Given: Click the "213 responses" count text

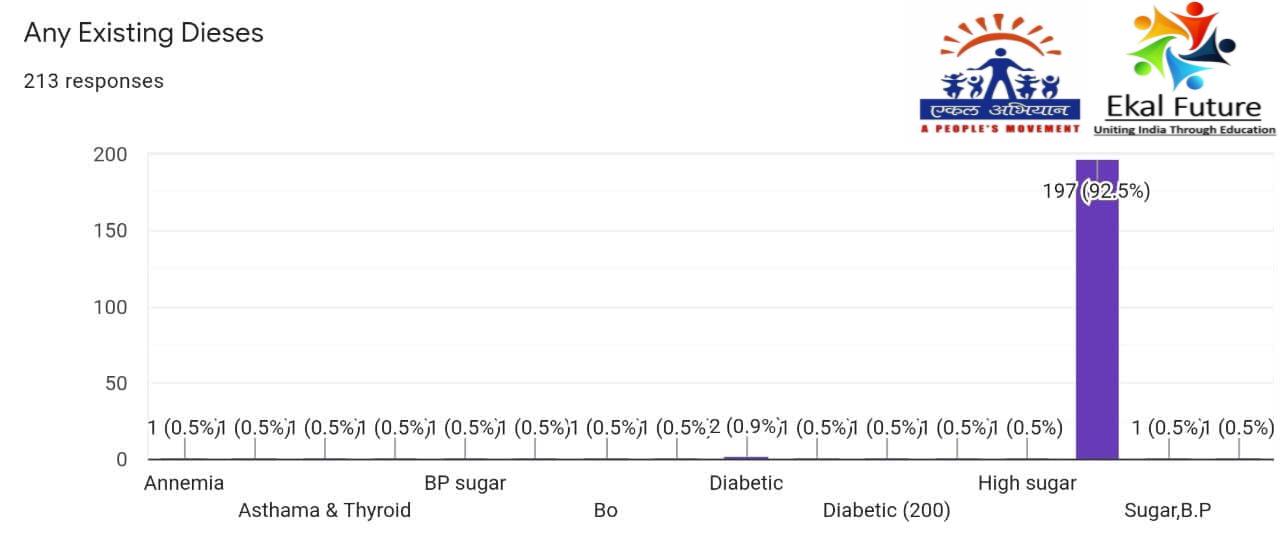Looking at the screenshot, I should [x=93, y=81].
